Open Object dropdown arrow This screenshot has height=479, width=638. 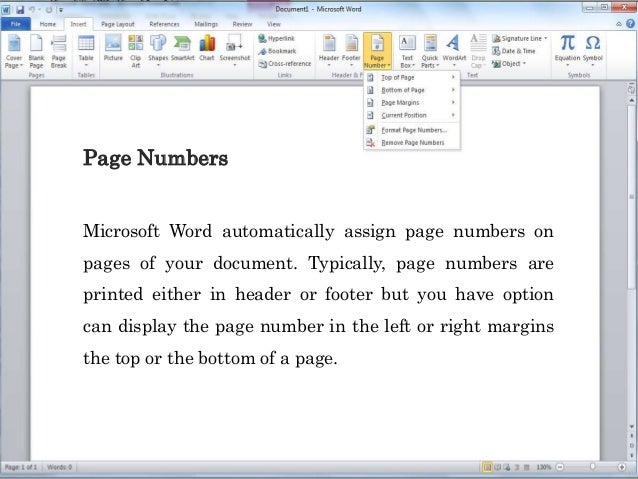524,63
